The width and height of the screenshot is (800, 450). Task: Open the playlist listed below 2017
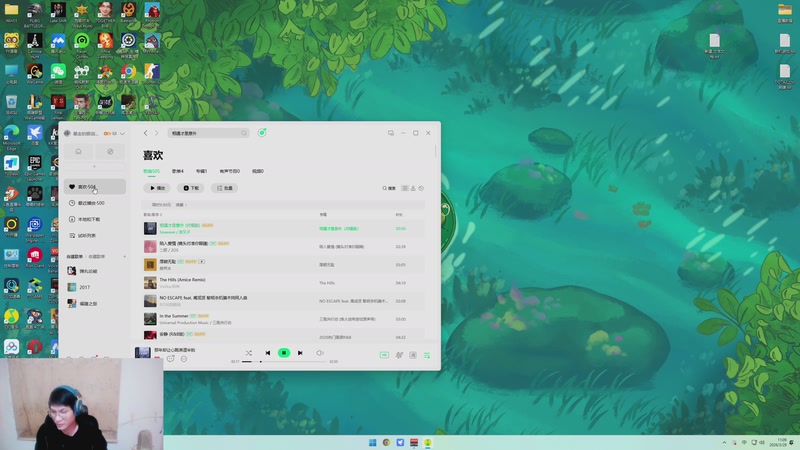(x=95, y=304)
